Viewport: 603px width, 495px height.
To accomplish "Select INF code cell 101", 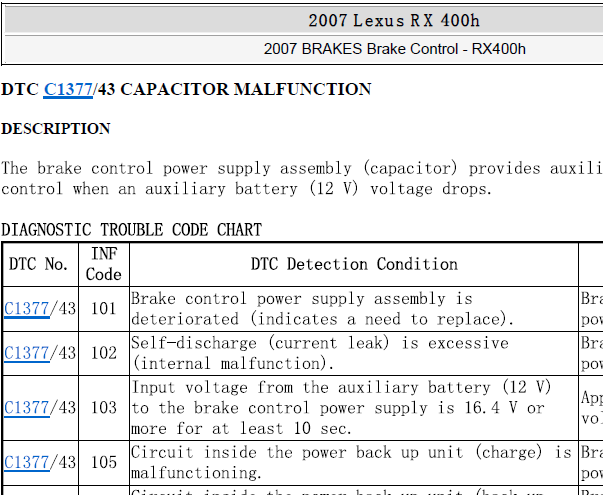I will (104, 308).
